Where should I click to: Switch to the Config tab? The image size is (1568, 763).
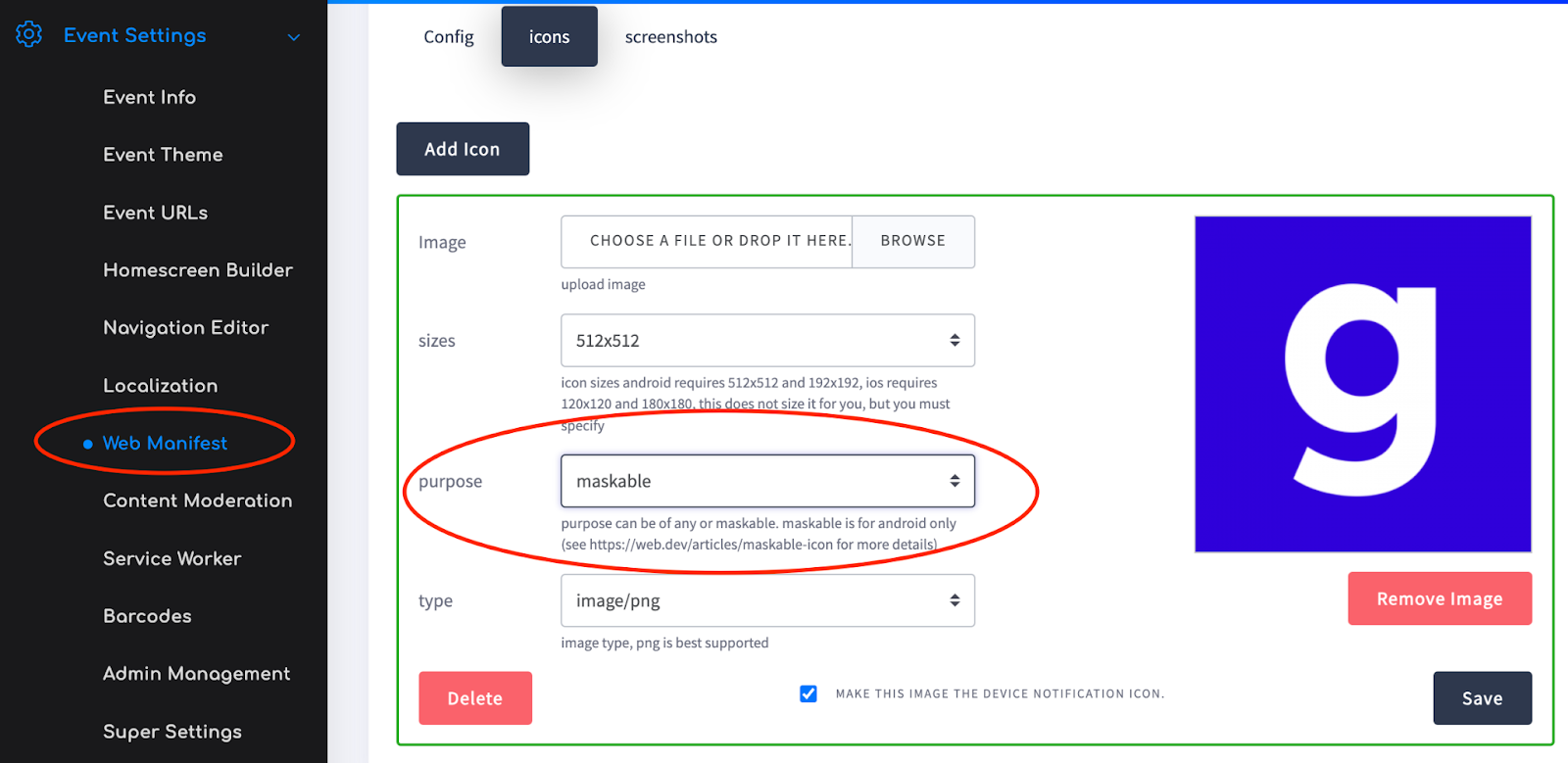pos(449,36)
